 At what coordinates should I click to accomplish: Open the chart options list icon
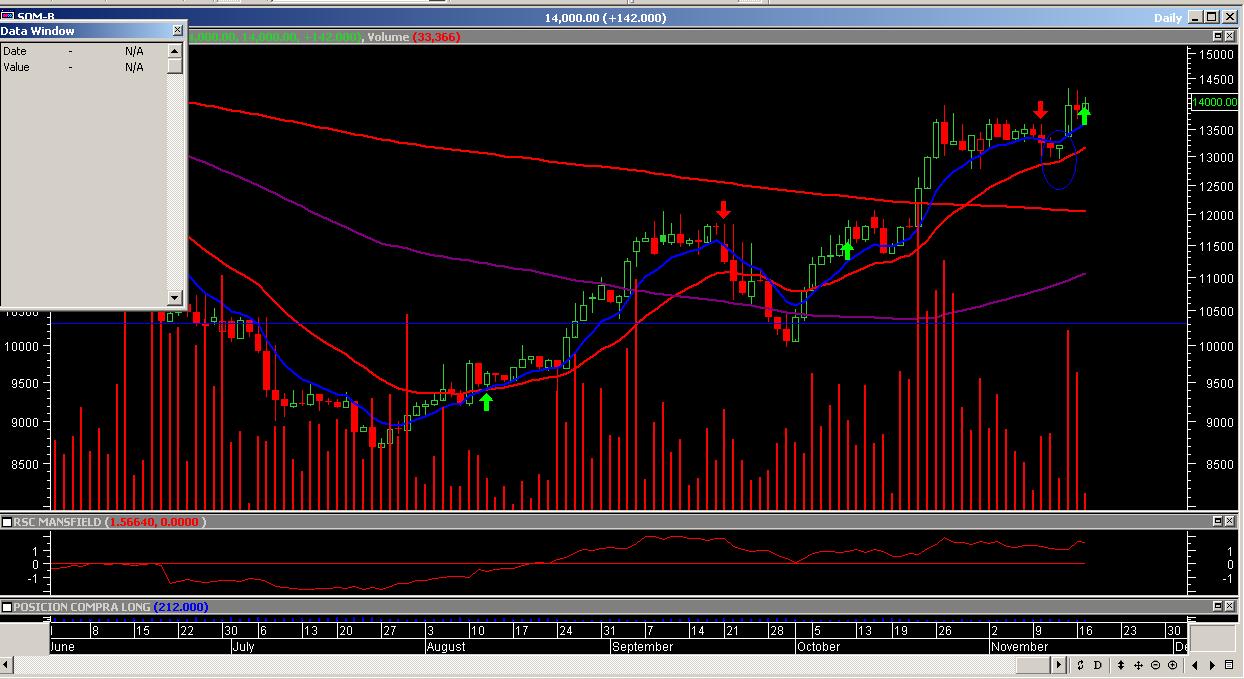1229,665
